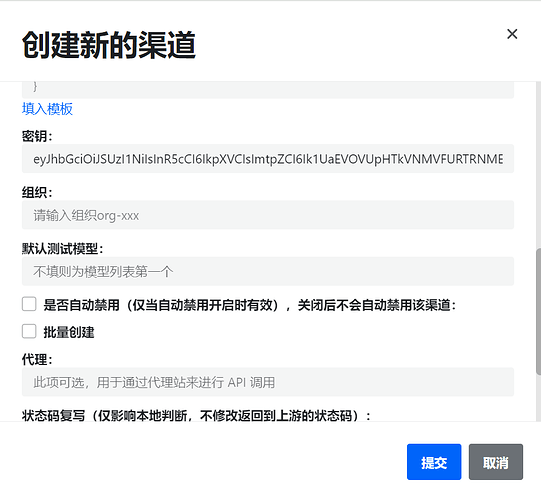Viewport: 541px width, 500px height.
Task: Click the 密钥: label text
Action: point(37,136)
